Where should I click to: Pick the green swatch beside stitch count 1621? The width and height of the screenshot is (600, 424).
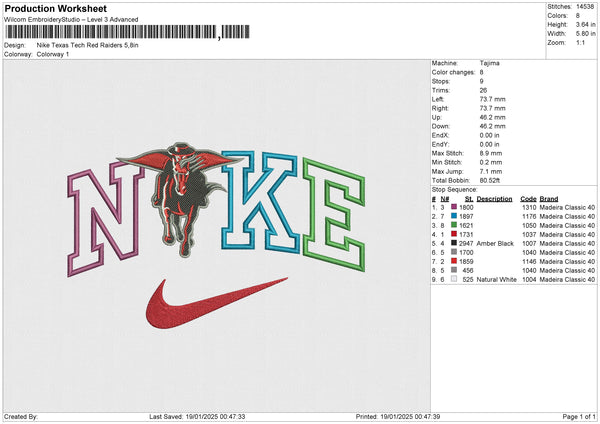coord(454,225)
